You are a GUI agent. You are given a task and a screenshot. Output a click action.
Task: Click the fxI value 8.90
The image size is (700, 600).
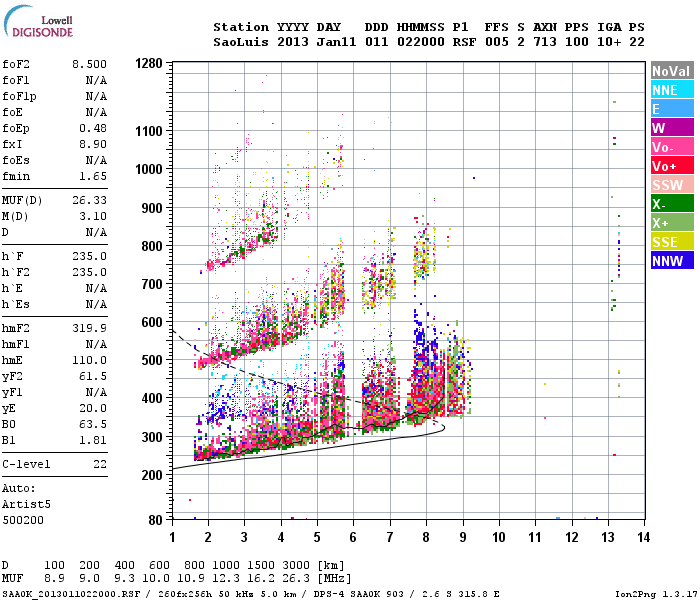coord(93,144)
